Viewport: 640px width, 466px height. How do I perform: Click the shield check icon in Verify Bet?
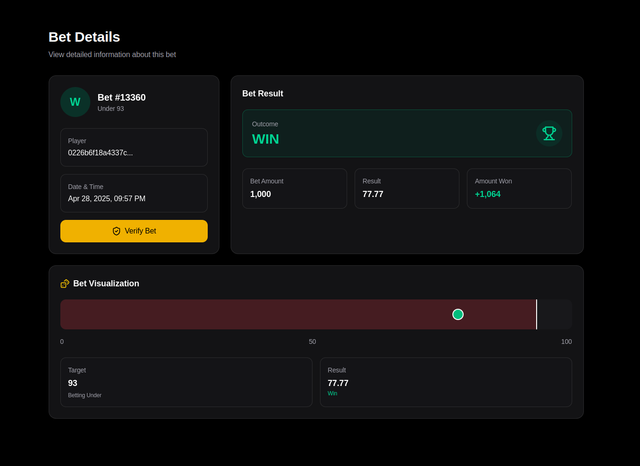pyautogui.click(x=116, y=231)
